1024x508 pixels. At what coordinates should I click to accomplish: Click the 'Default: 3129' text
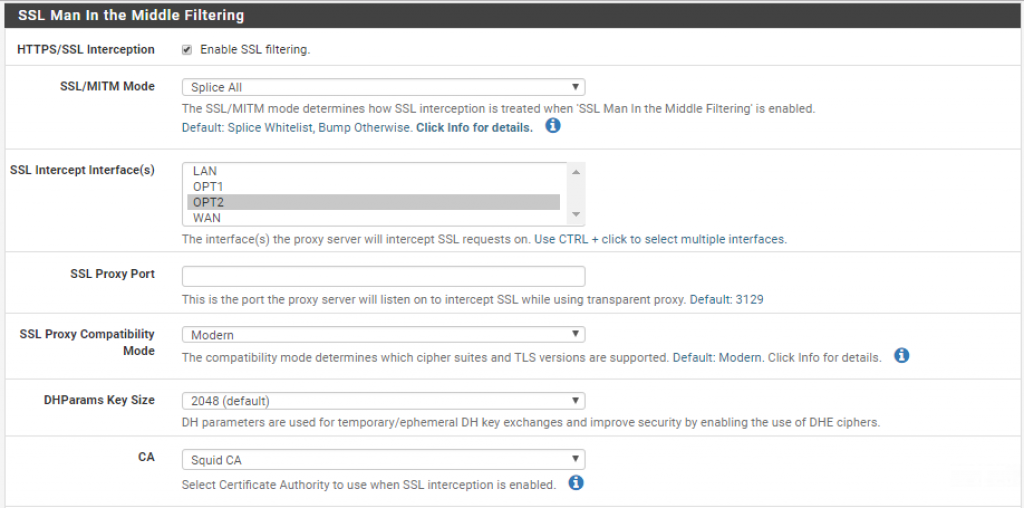727,300
